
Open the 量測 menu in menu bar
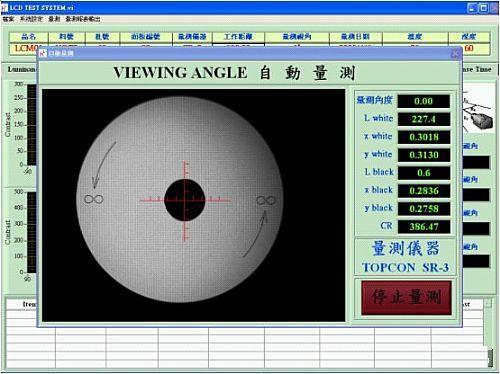click(54, 19)
